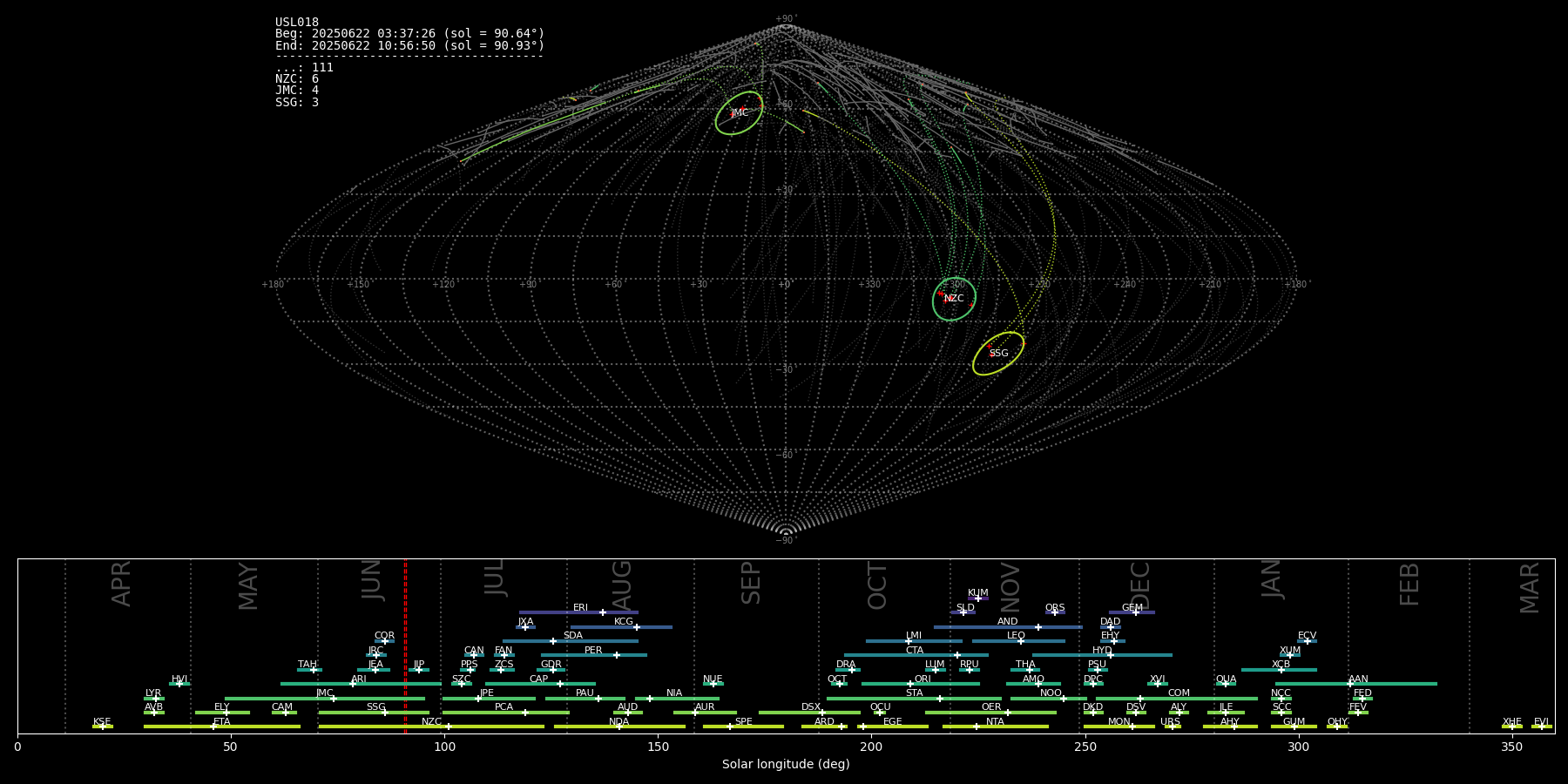Click the COM shower label in the timeline
The height and width of the screenshot is (784, 1568).
point(1179,693)
